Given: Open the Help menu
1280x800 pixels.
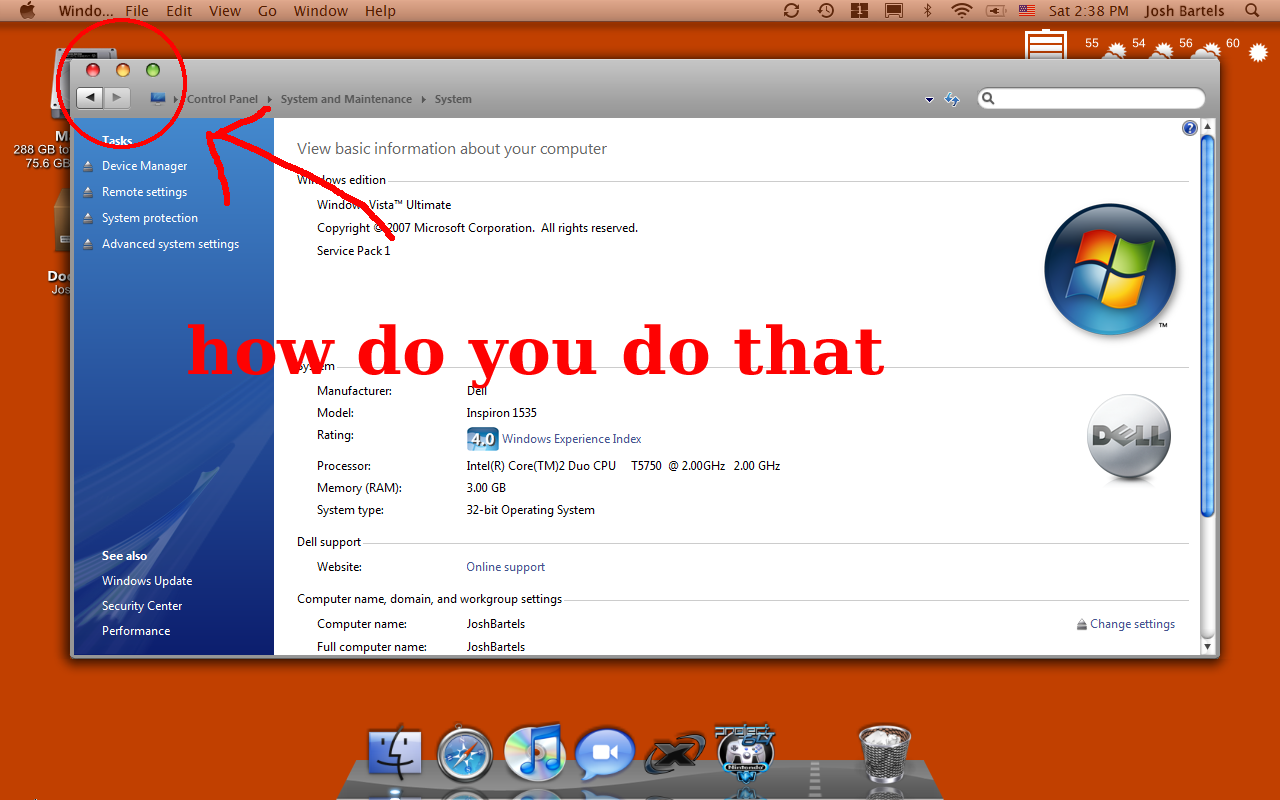Looking at the screenshot, I should 380,10.
